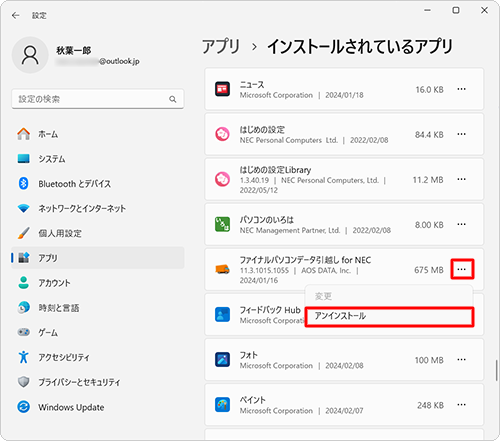
Task: Open 個人用設定 category
Action: pyautogui.click(x=98, y=233)
